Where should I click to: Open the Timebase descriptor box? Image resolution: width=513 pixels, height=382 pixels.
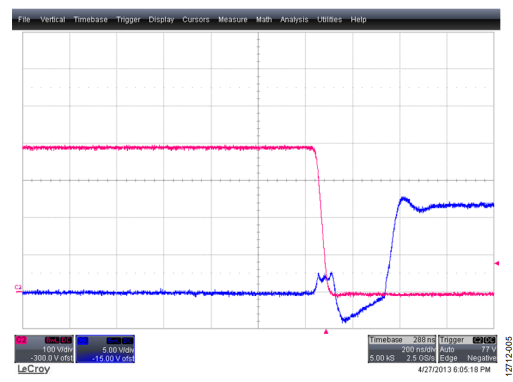(x=402, y=349)
